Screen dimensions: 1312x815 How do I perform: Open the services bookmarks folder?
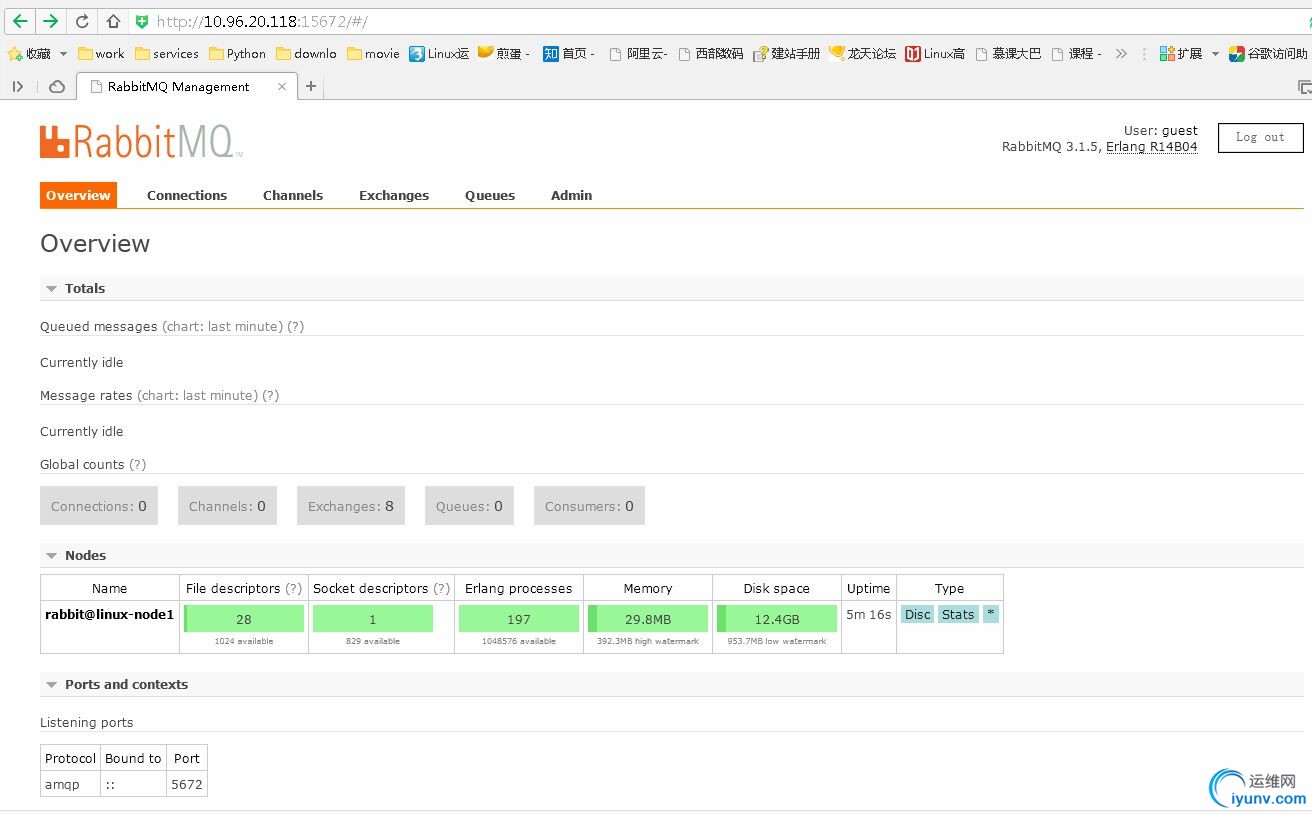(167, 54)
